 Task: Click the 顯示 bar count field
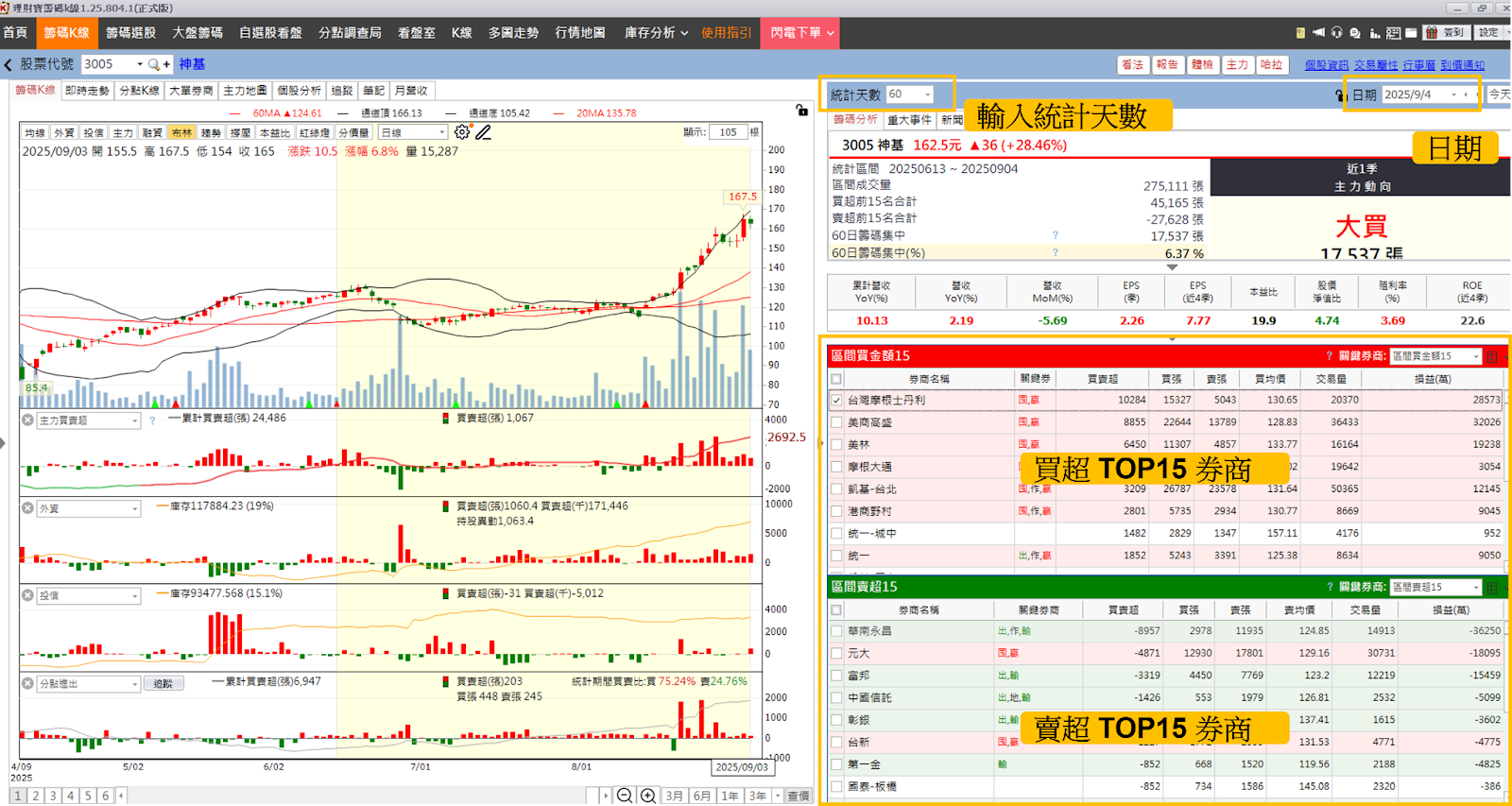click(x=728, y=132)
